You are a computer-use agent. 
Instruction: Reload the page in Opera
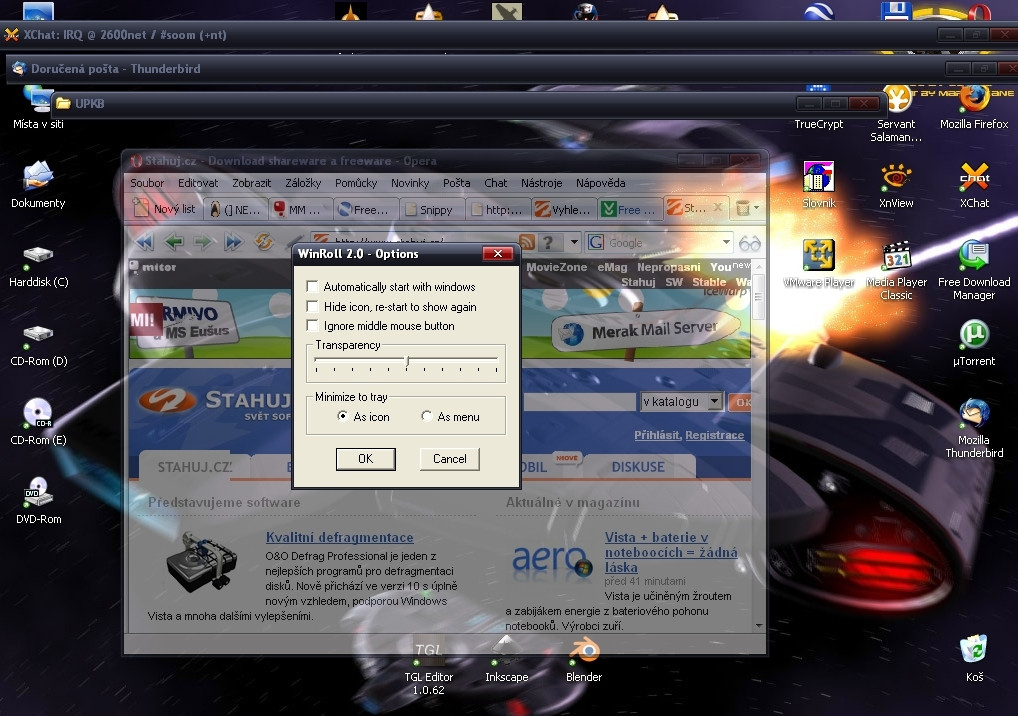point(264,242)
